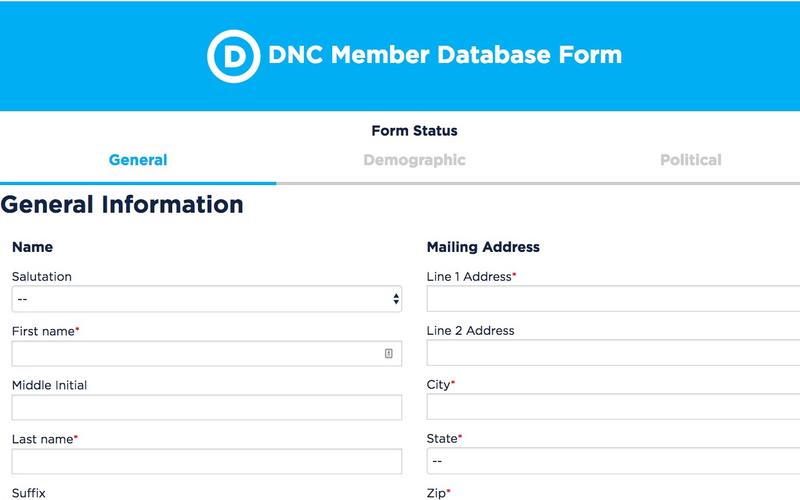Click the First name input field
Viewport: 800px width, 500px height.
point(195,353)
